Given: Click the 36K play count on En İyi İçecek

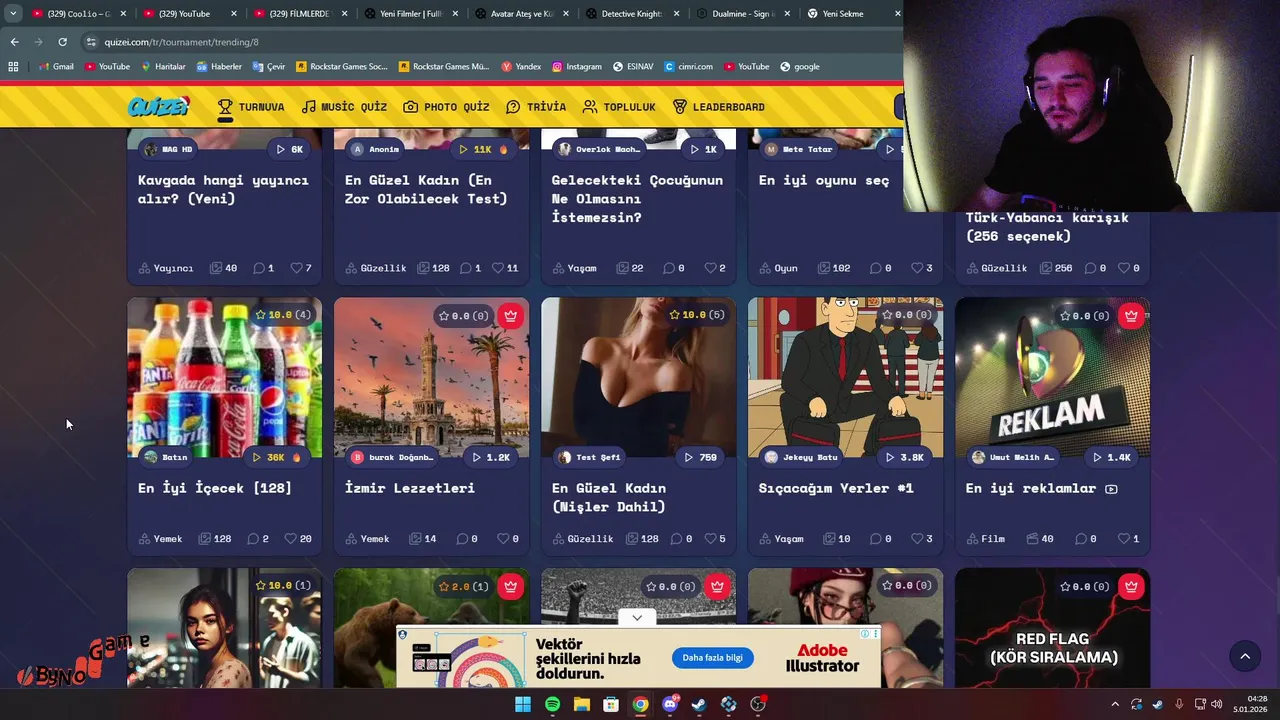Looking at the screenshot, I should point(276,457).
